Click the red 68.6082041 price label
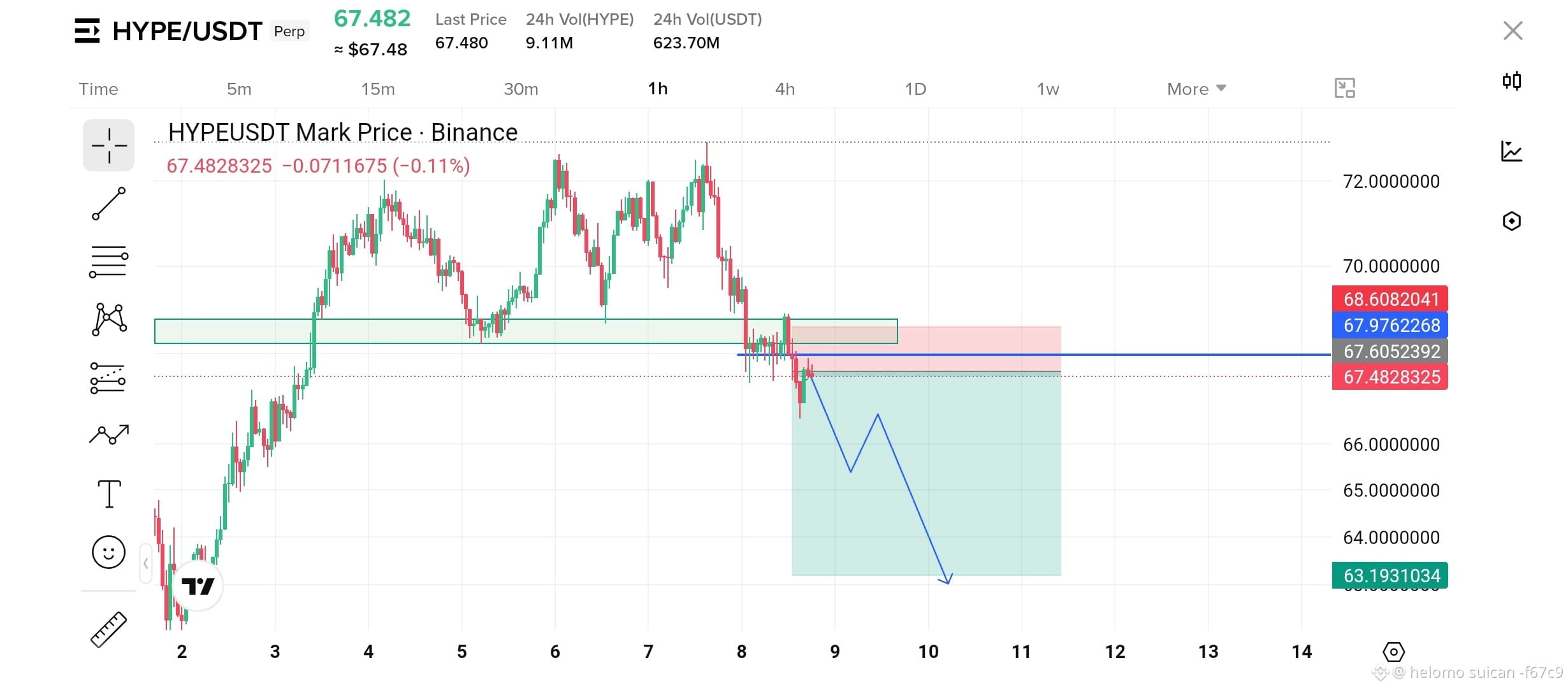Viewport: 1568px width, 688px height. [x=1390, y=299]
